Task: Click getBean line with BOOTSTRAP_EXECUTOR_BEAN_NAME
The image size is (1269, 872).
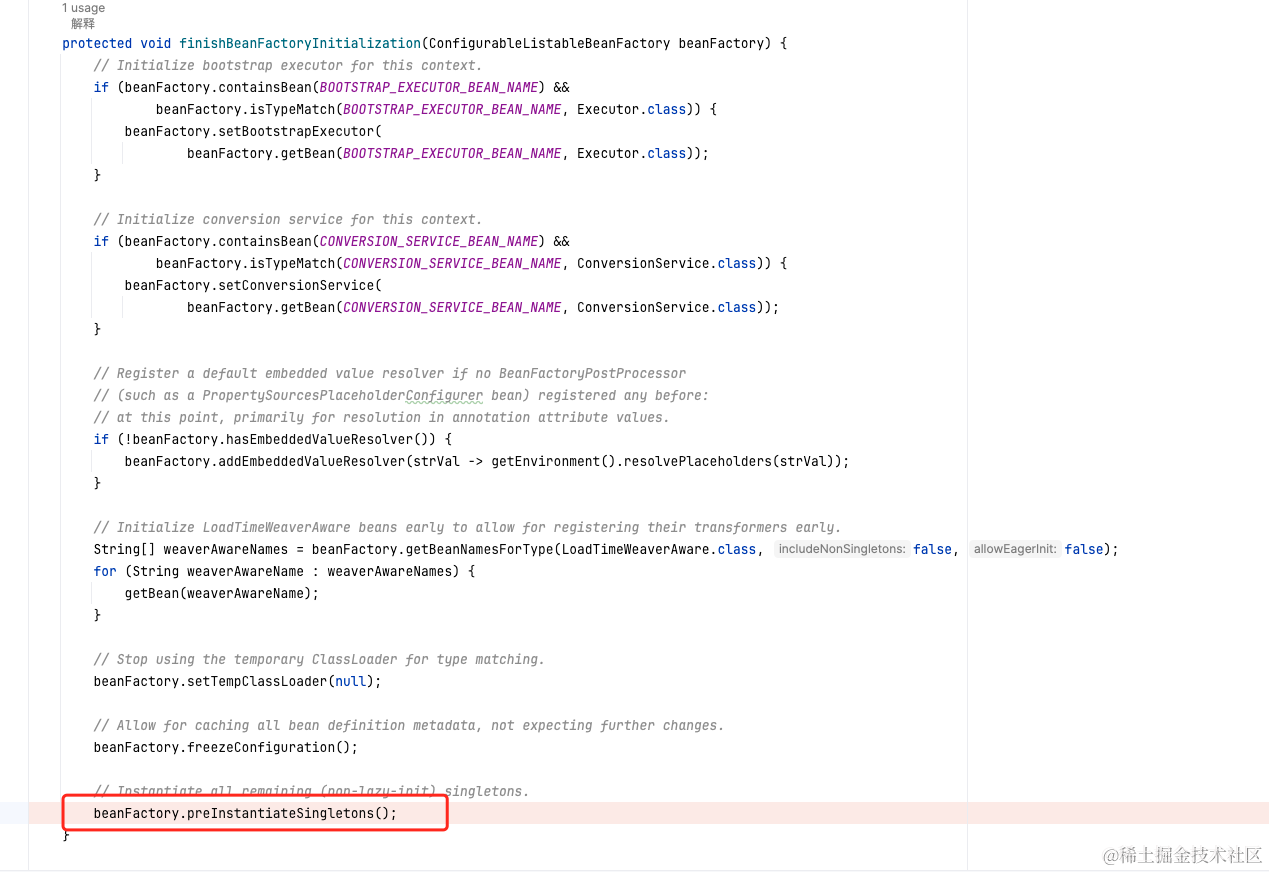Action: pyautogui.click(x=448, y=153)
